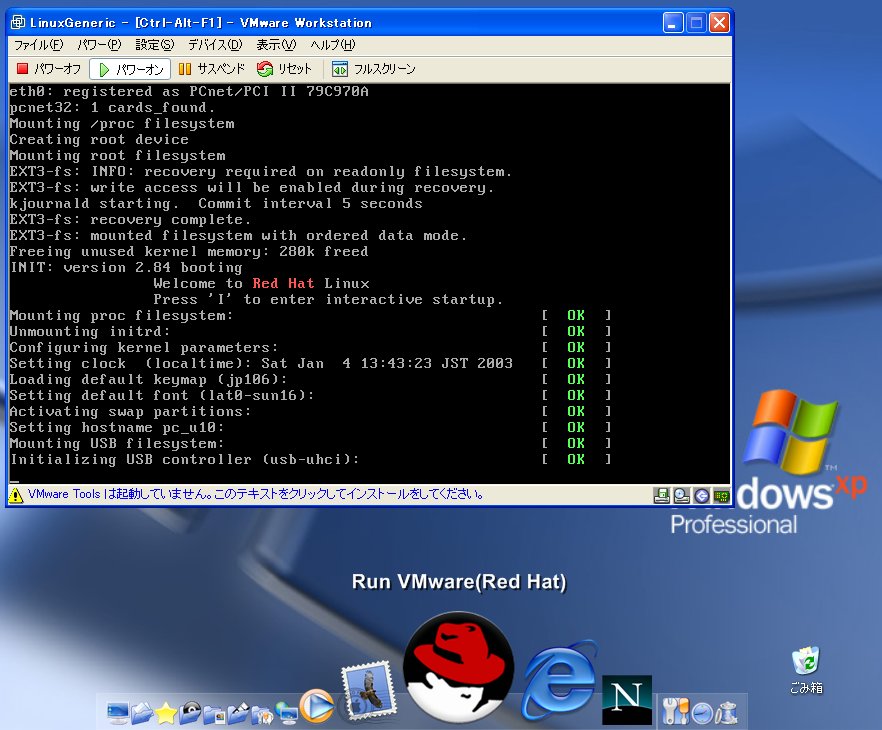Open the デバイス(D) menu

pos(215,45)
